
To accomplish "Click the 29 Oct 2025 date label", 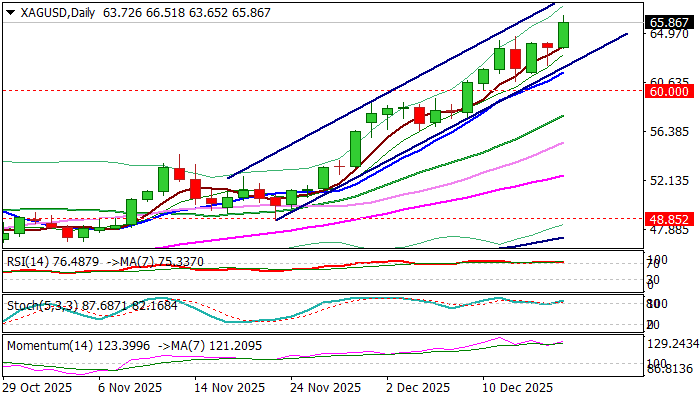I will tap(39, 386).
